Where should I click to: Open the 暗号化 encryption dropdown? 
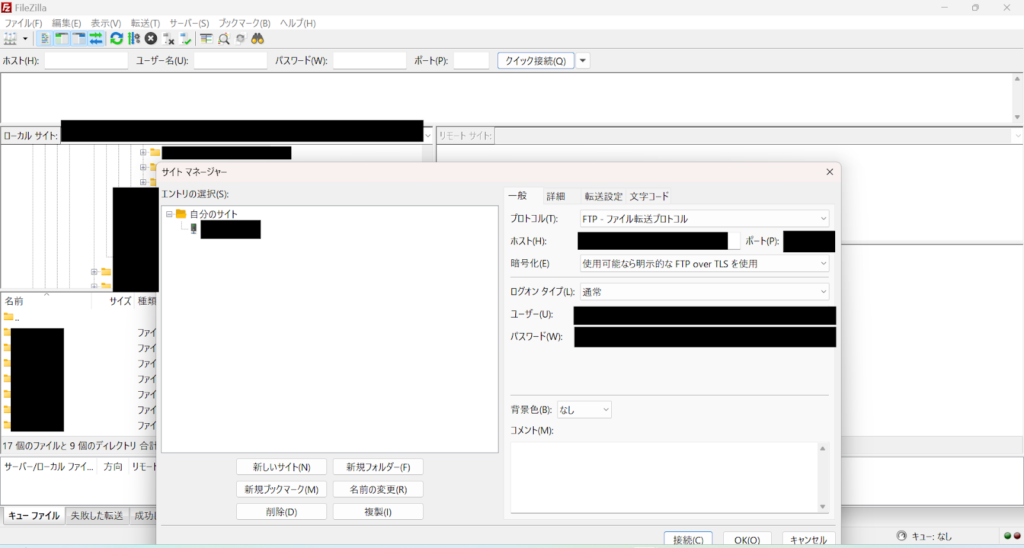coord(704,263)
